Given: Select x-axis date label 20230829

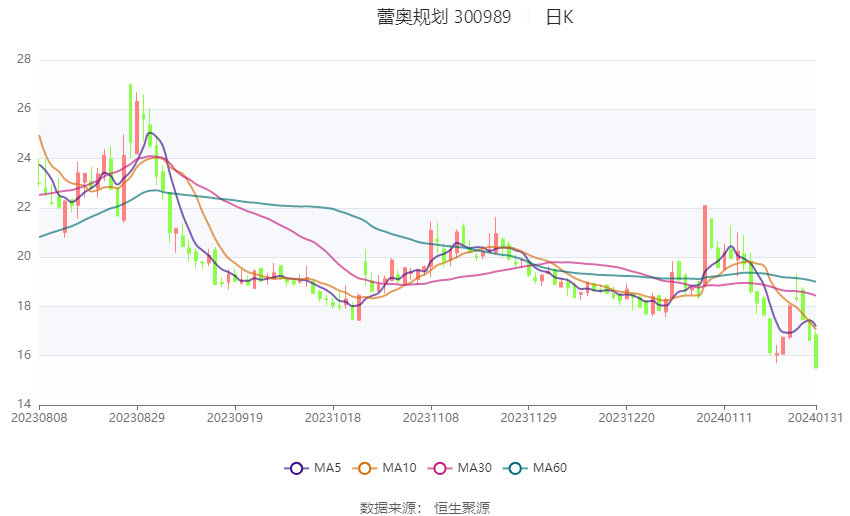Looking at the screenshot, I should click(x=137, y=418).
